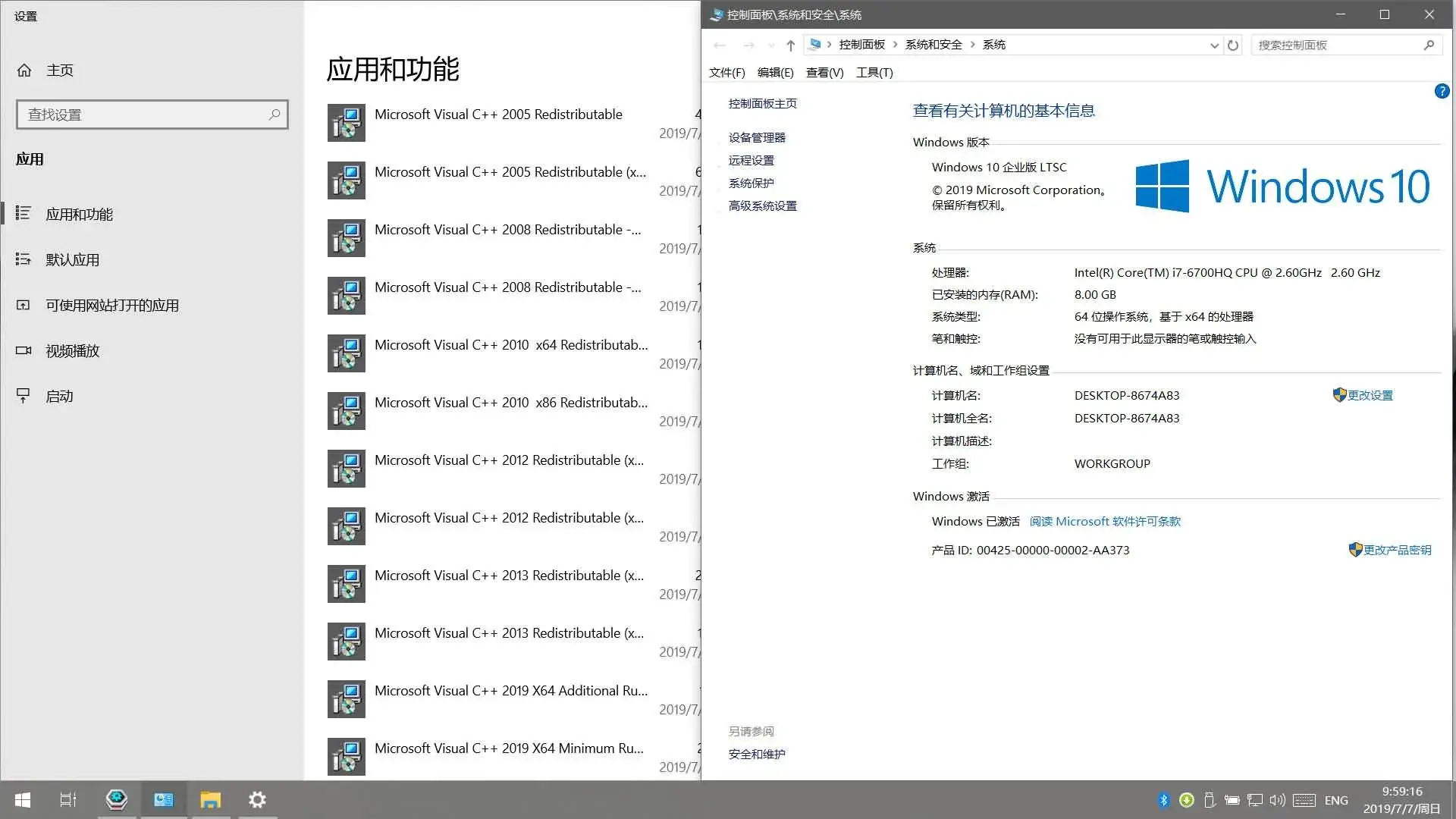Select 视频播放 in Settings sidebar
Screen dimensions: 1456x819
click(72, 351)
